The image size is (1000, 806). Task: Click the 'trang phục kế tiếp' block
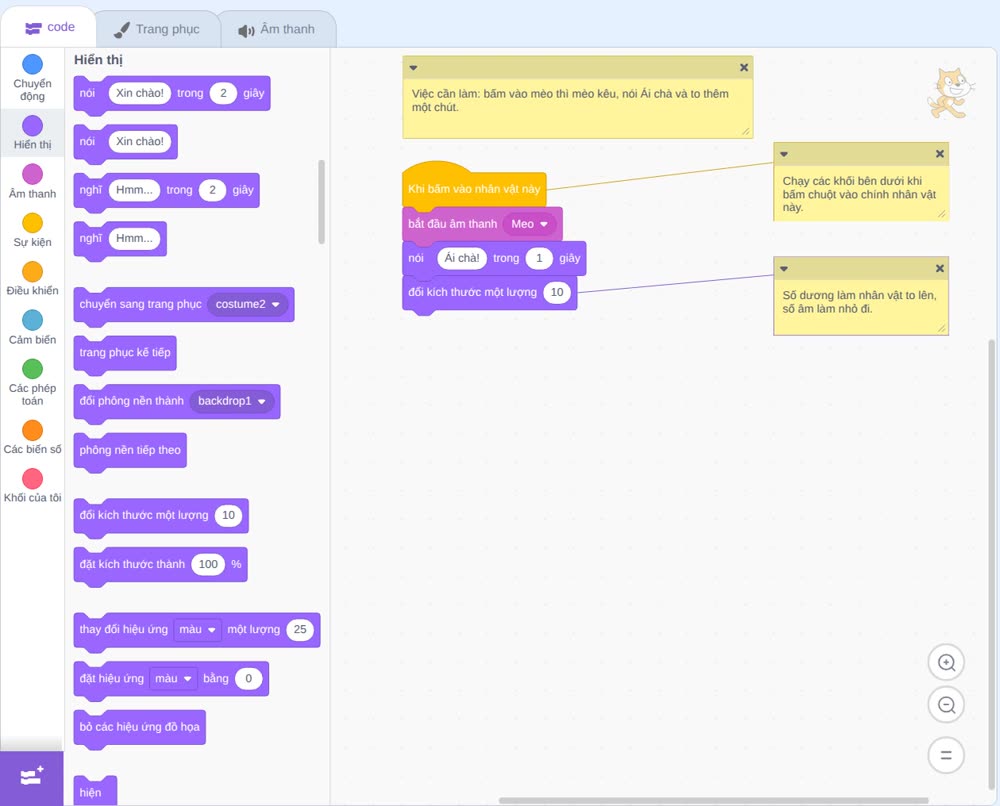pyautogui.click(x=125, y=353)
